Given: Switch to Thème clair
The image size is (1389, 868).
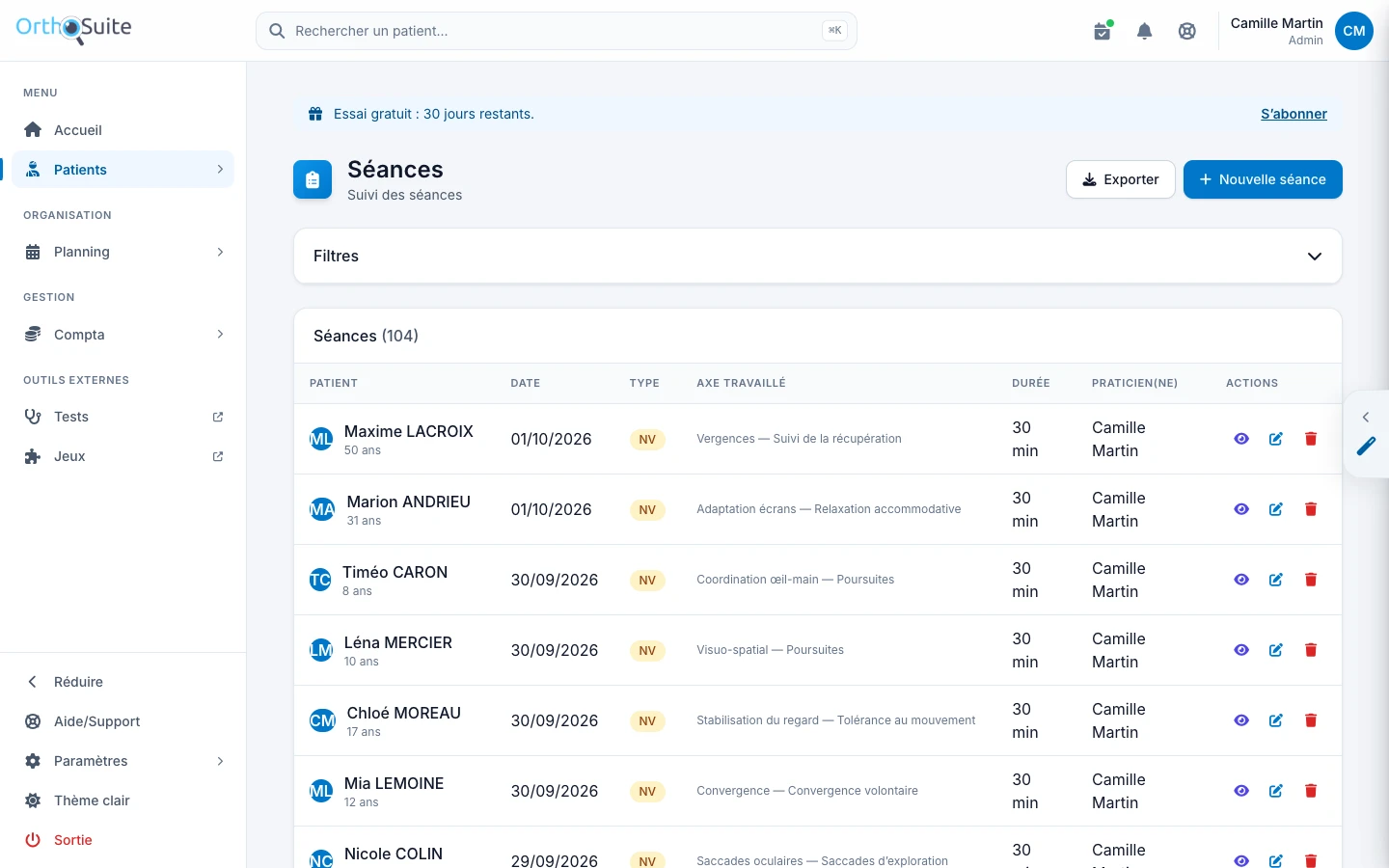Looking at the screenshot, I should 123,800.
